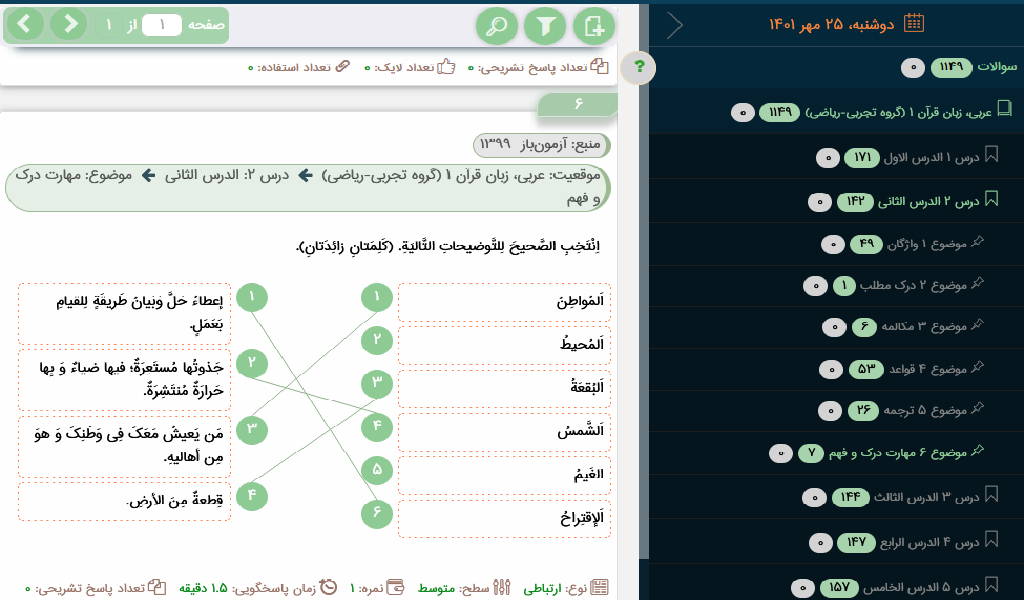The width and height of the screenshot is (1024, 600).
Task: Expand درس ۵ الدرس الخامس in the sidebar
Action: point(836,588)
